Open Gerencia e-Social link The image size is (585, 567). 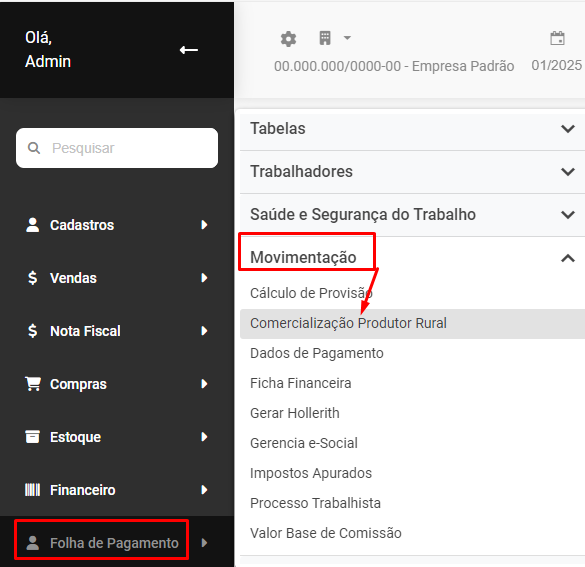(304, 443)
